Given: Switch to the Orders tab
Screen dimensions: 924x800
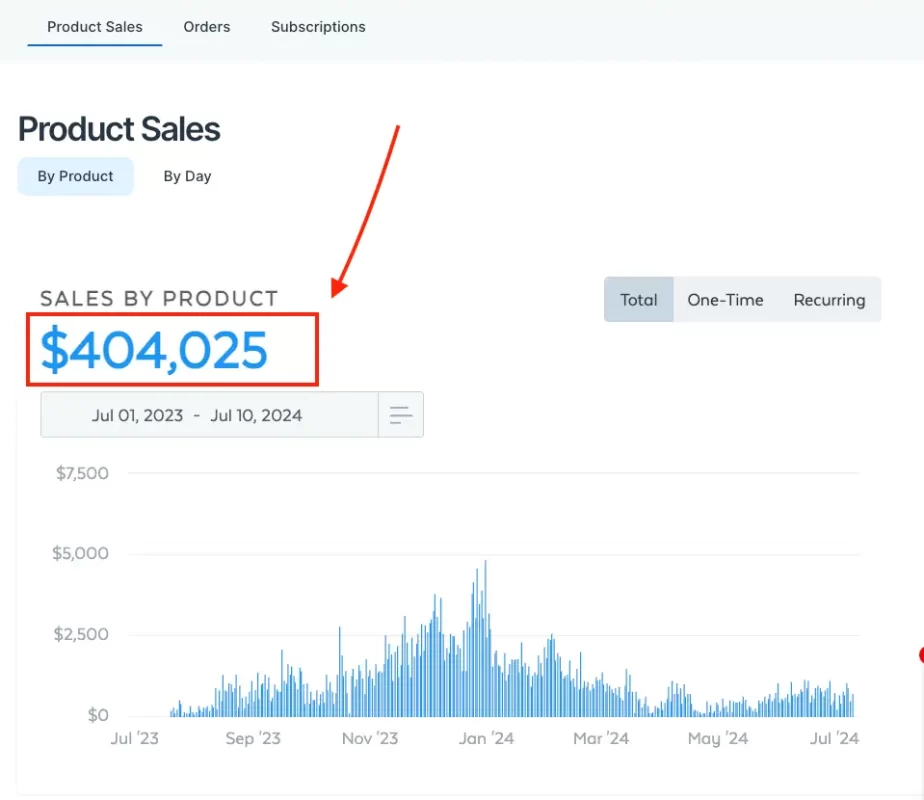Looking at the screenshot, I should tap(207, 27).
